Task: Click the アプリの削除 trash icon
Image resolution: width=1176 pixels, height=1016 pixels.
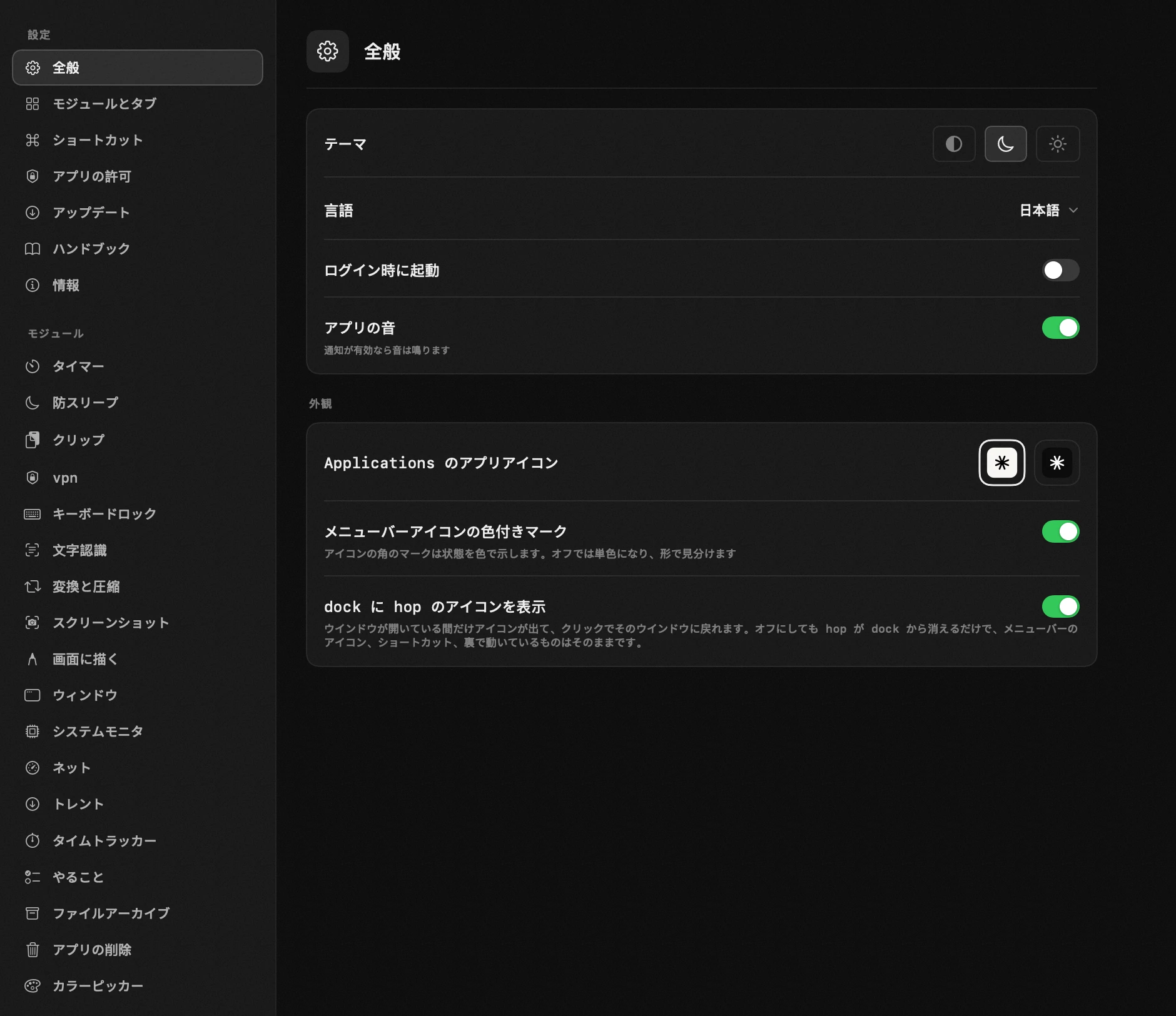Action: click(x=33, y=950)
